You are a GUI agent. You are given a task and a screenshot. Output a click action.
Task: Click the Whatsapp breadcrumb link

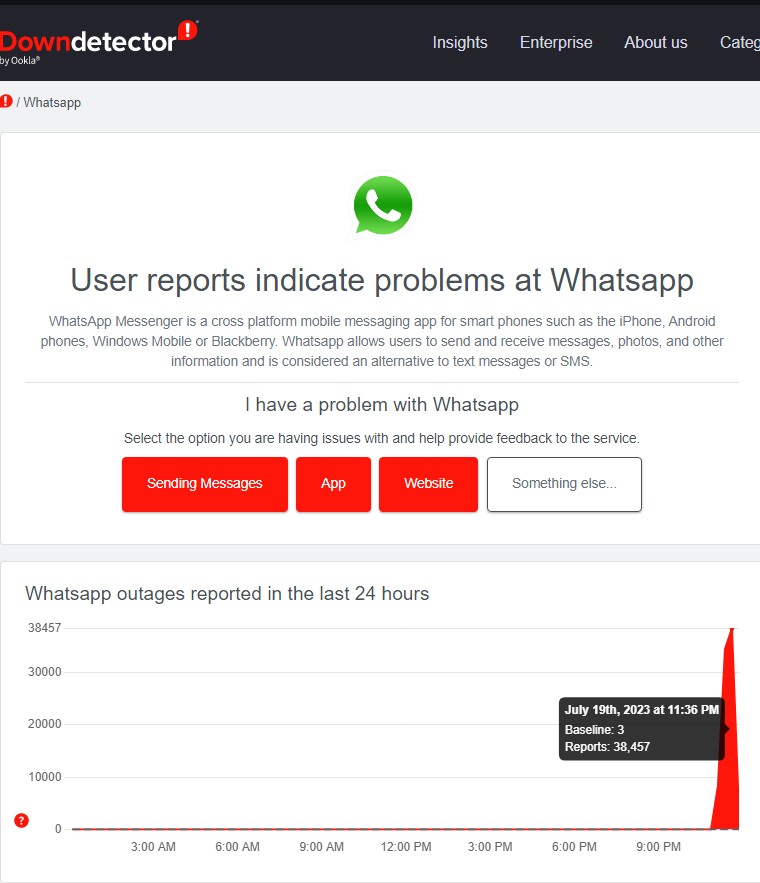tap(52, 102)
